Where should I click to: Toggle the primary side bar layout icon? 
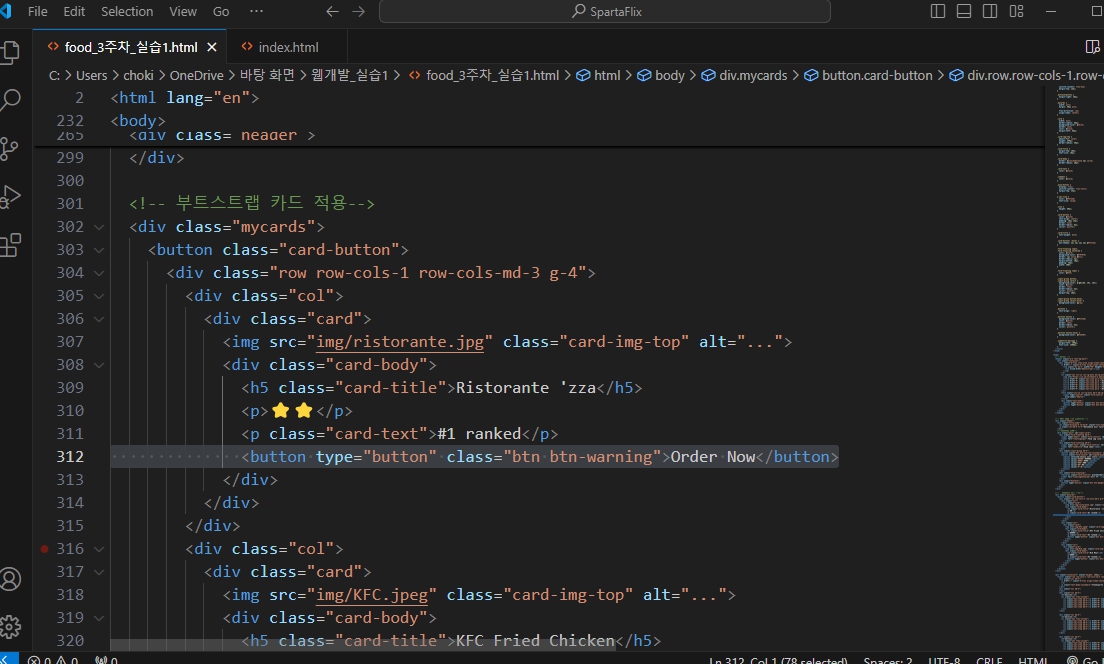[938, 11]
